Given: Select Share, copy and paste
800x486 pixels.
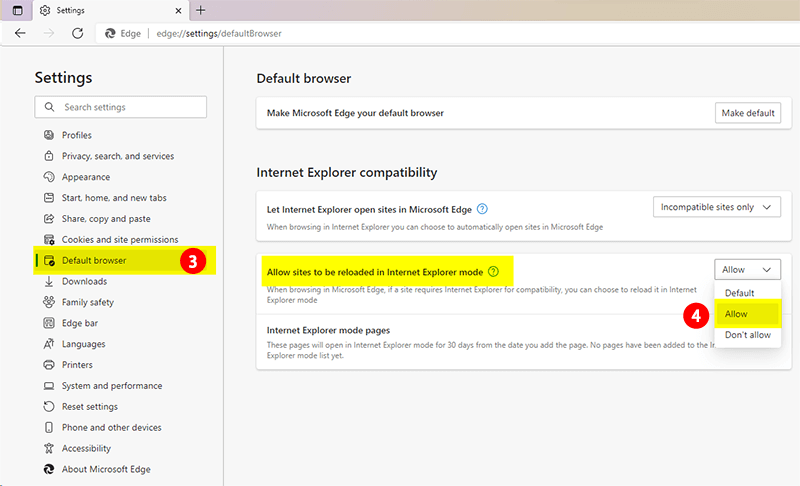Looking at the screenshot, I should point(106,219).
